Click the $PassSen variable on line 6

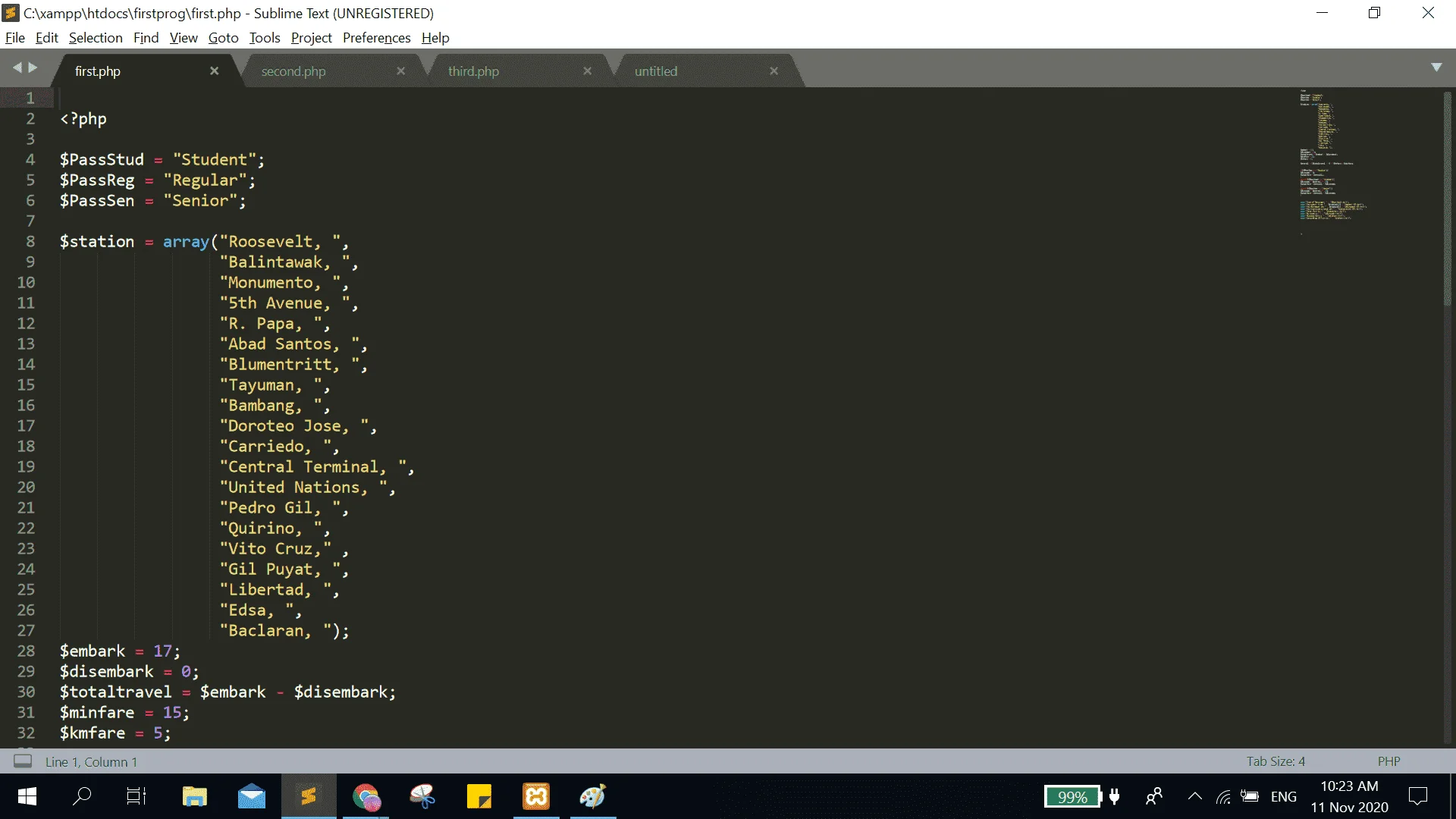coord(97,200)
